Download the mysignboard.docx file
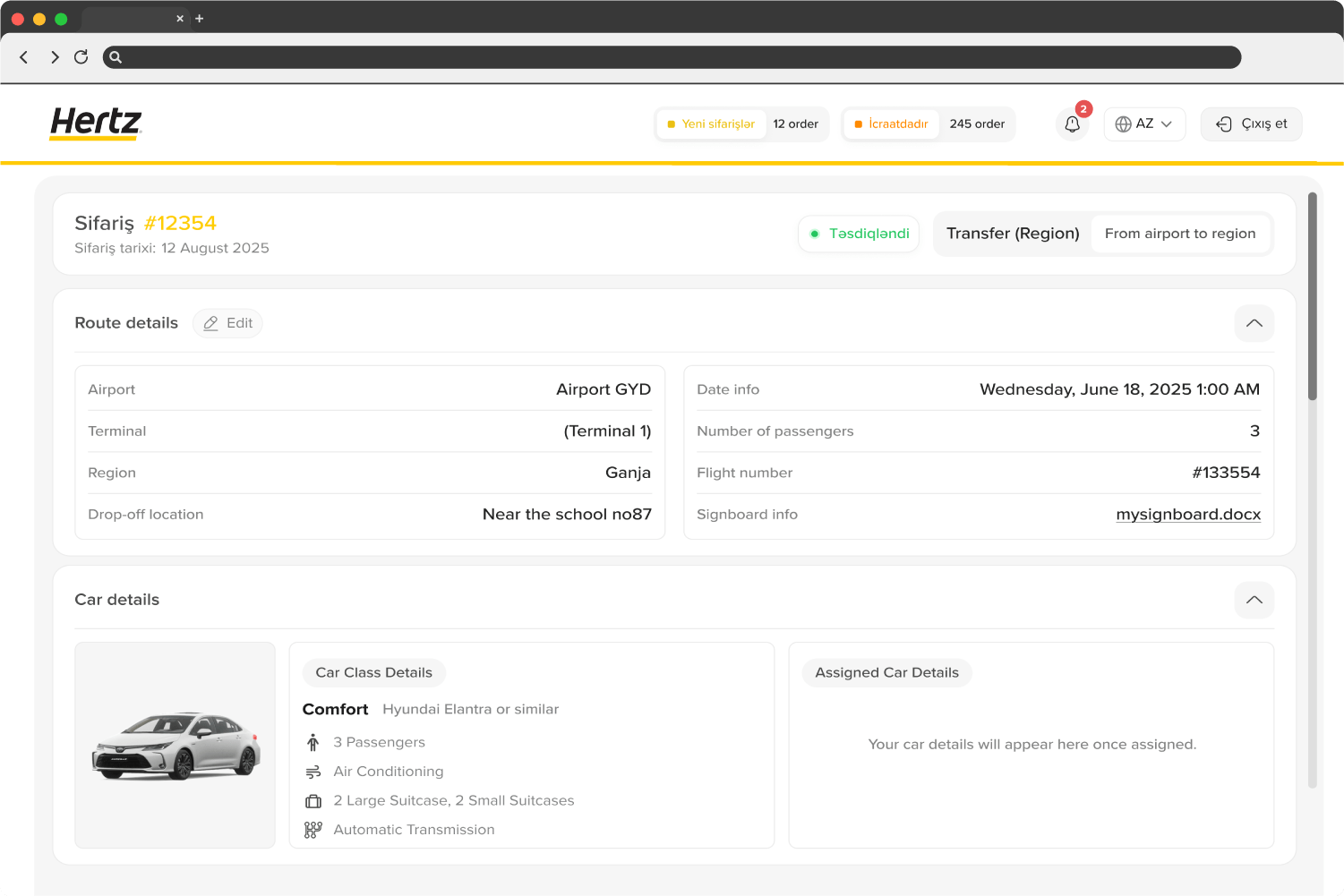 tap(1188, 515)
